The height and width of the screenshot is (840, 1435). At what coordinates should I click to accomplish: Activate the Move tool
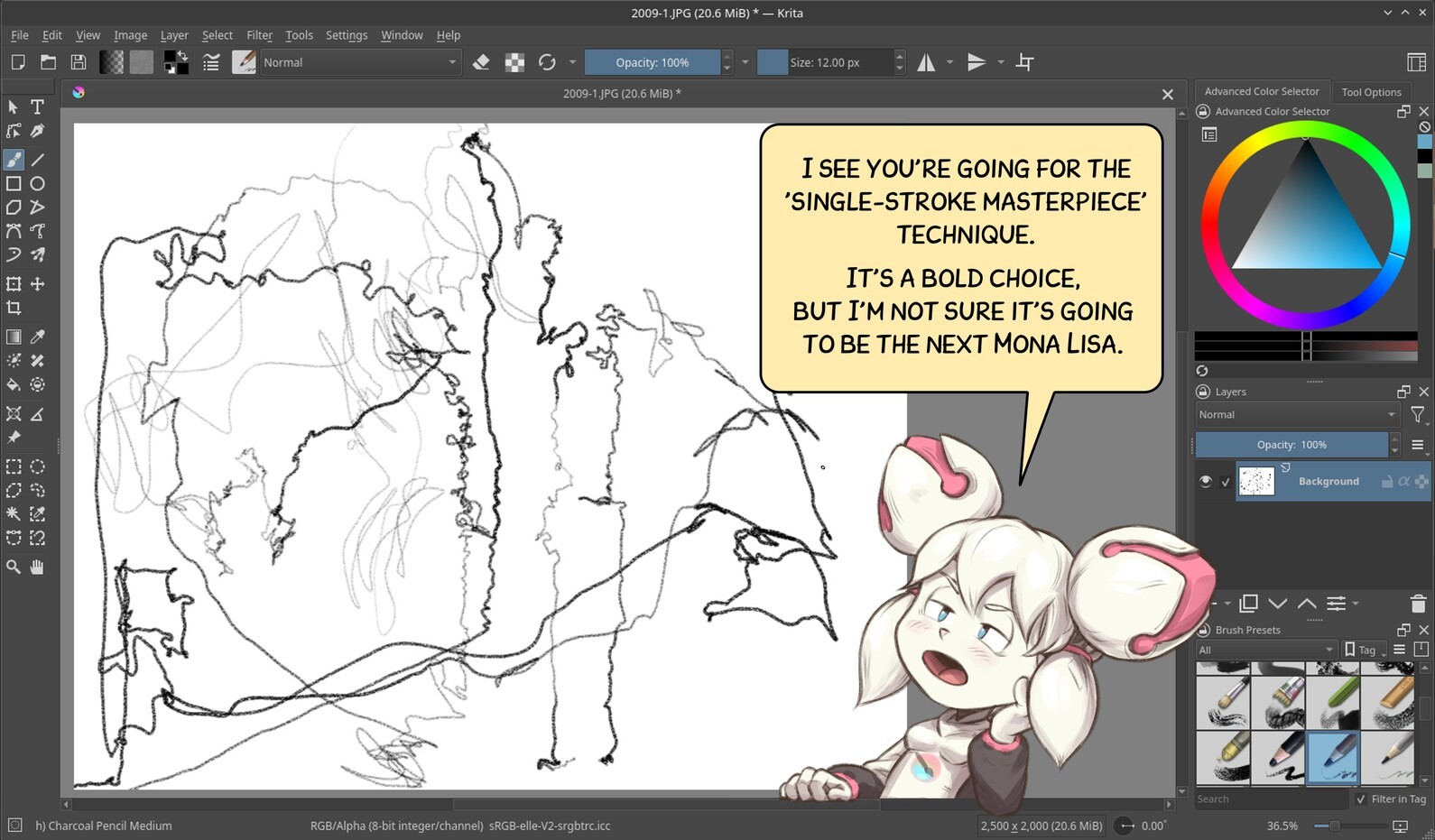(37, 284)
